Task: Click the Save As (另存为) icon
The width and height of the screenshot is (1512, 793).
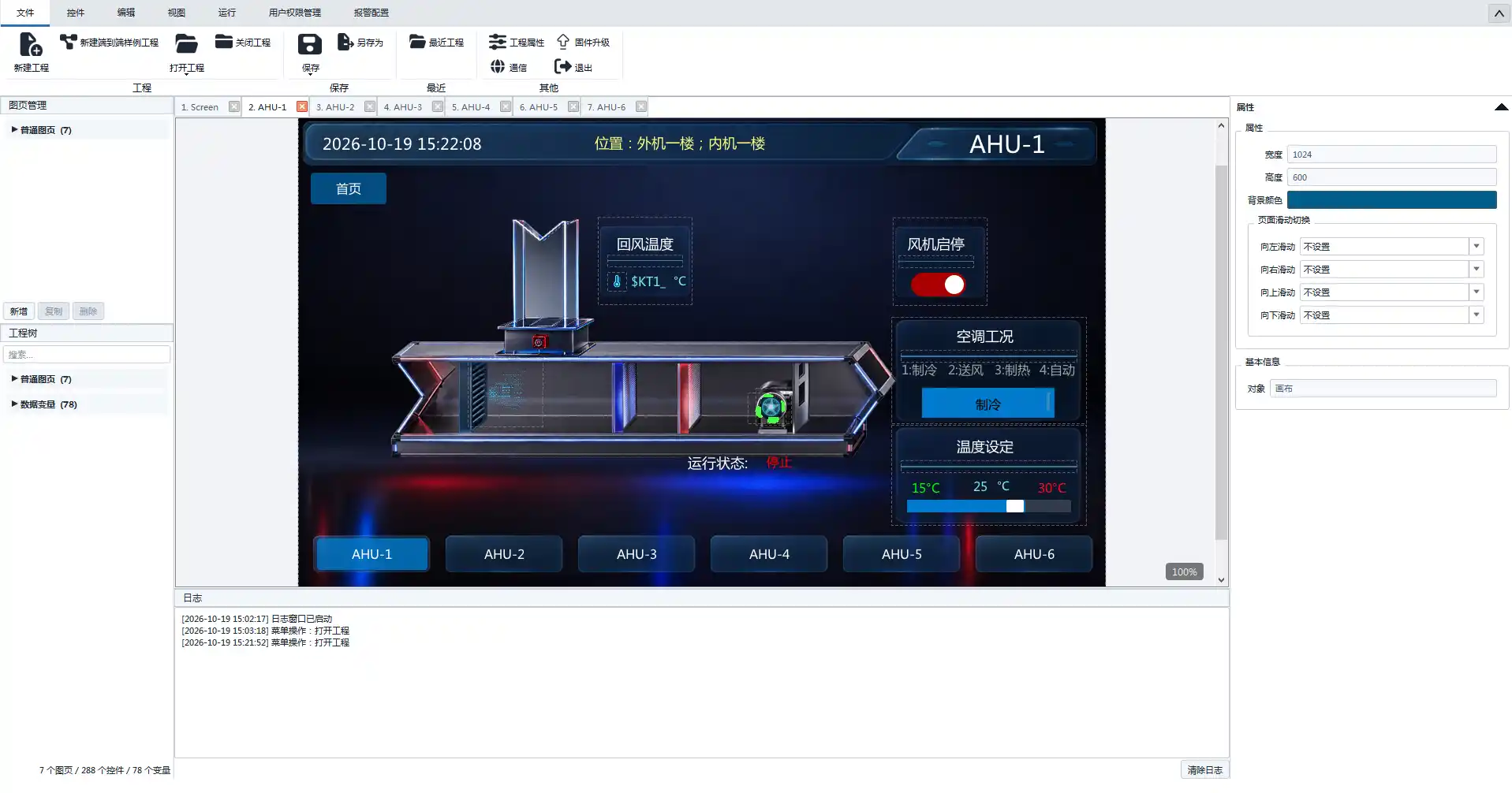Action: coord(345,42)
